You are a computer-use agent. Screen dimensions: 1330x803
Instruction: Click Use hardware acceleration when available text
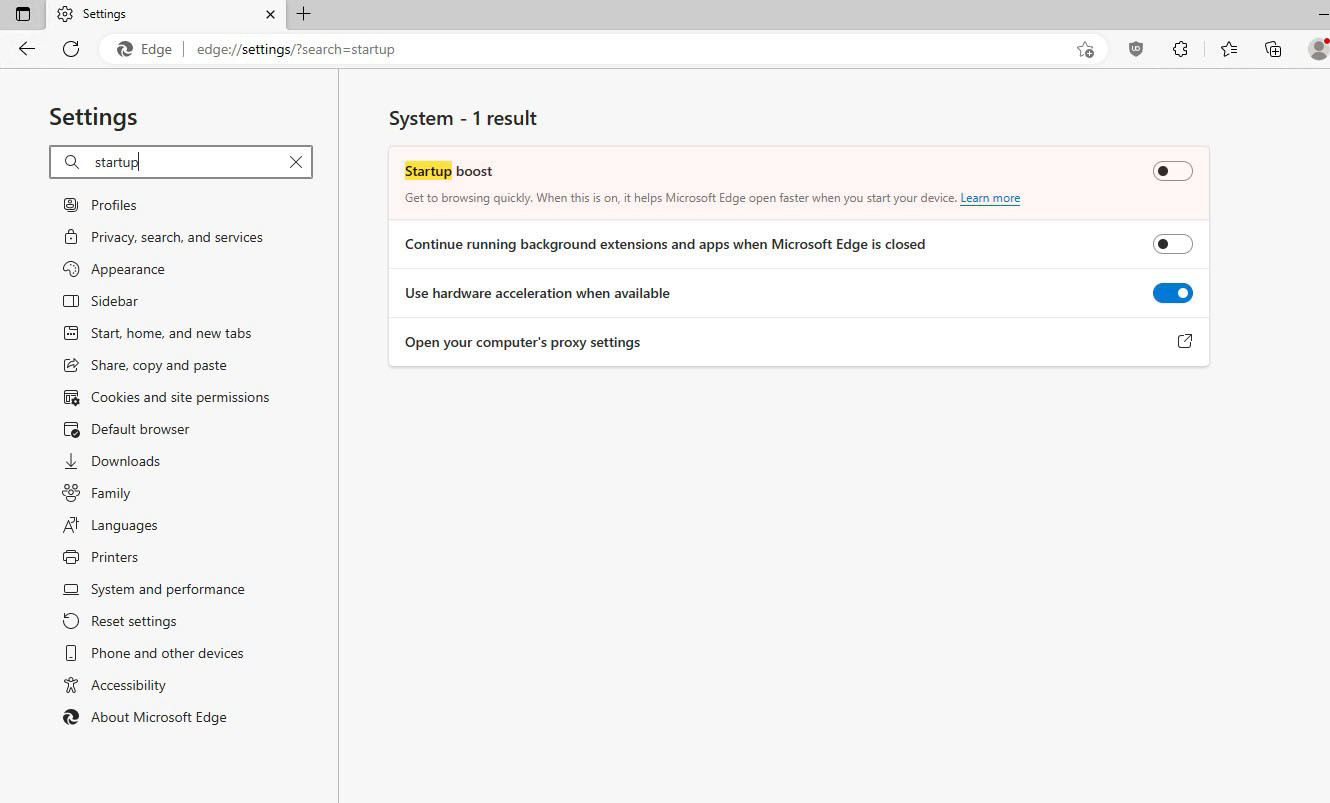(537, 293)
